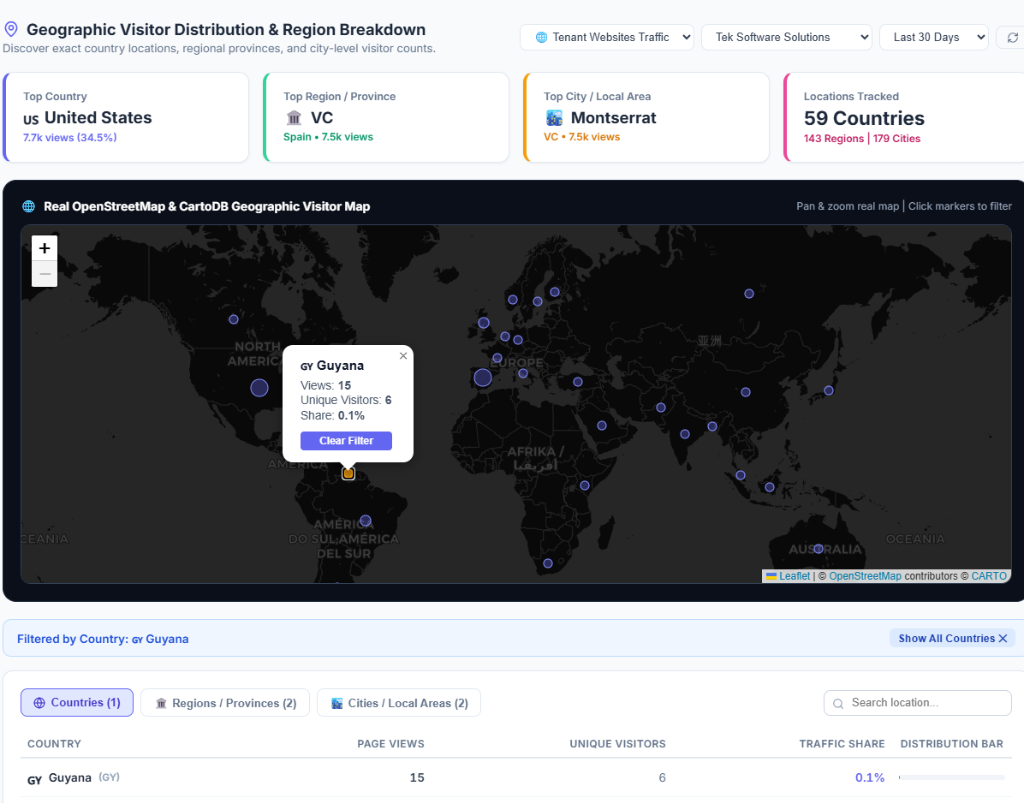Click the large United States map marker

(259, 388)
